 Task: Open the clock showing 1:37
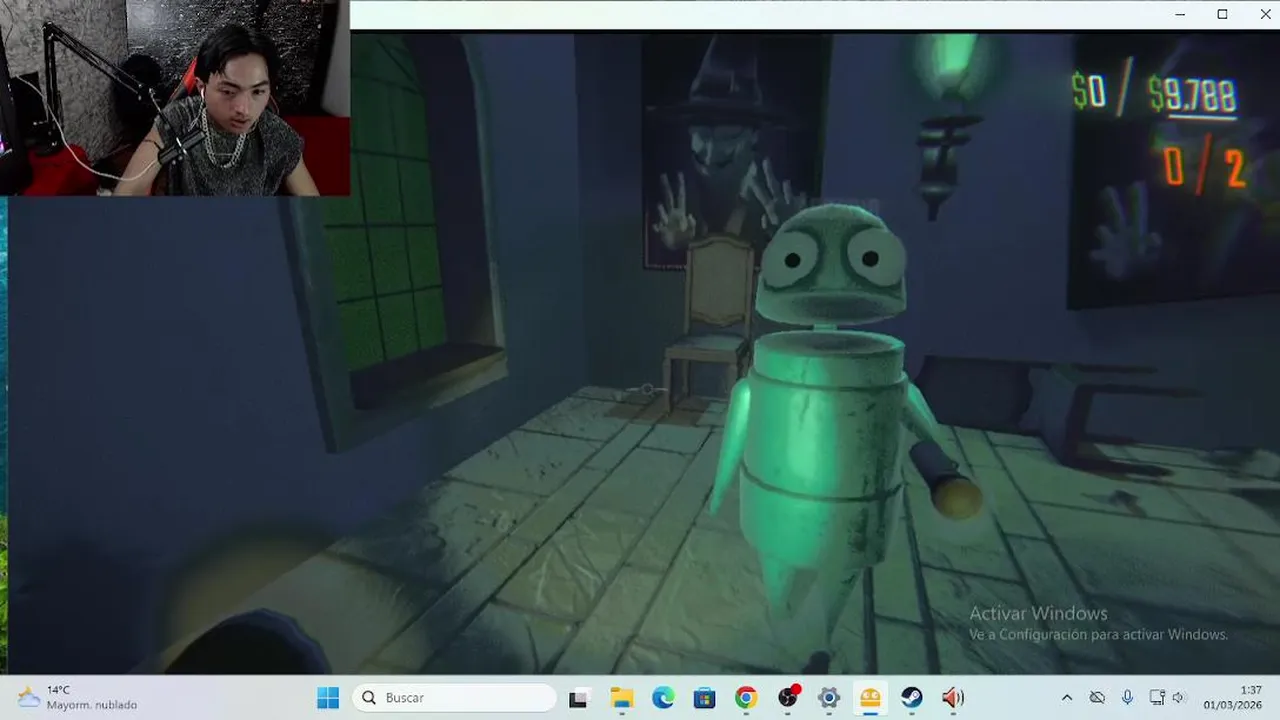pos(1250,690)
